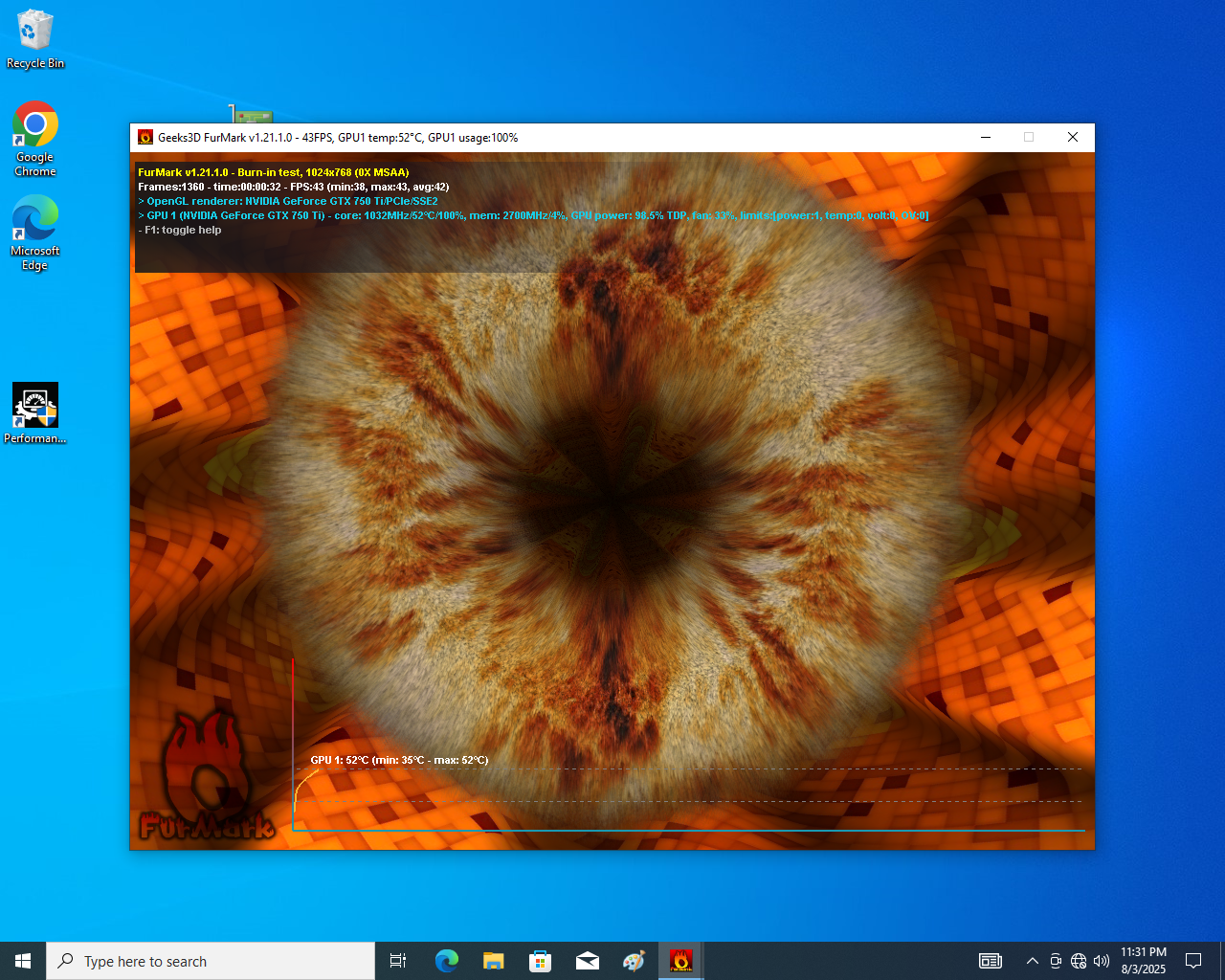Open the Paint app from the taskbar
The width and height of the screenshot is (1225, 980).
(x=634, y=961)
